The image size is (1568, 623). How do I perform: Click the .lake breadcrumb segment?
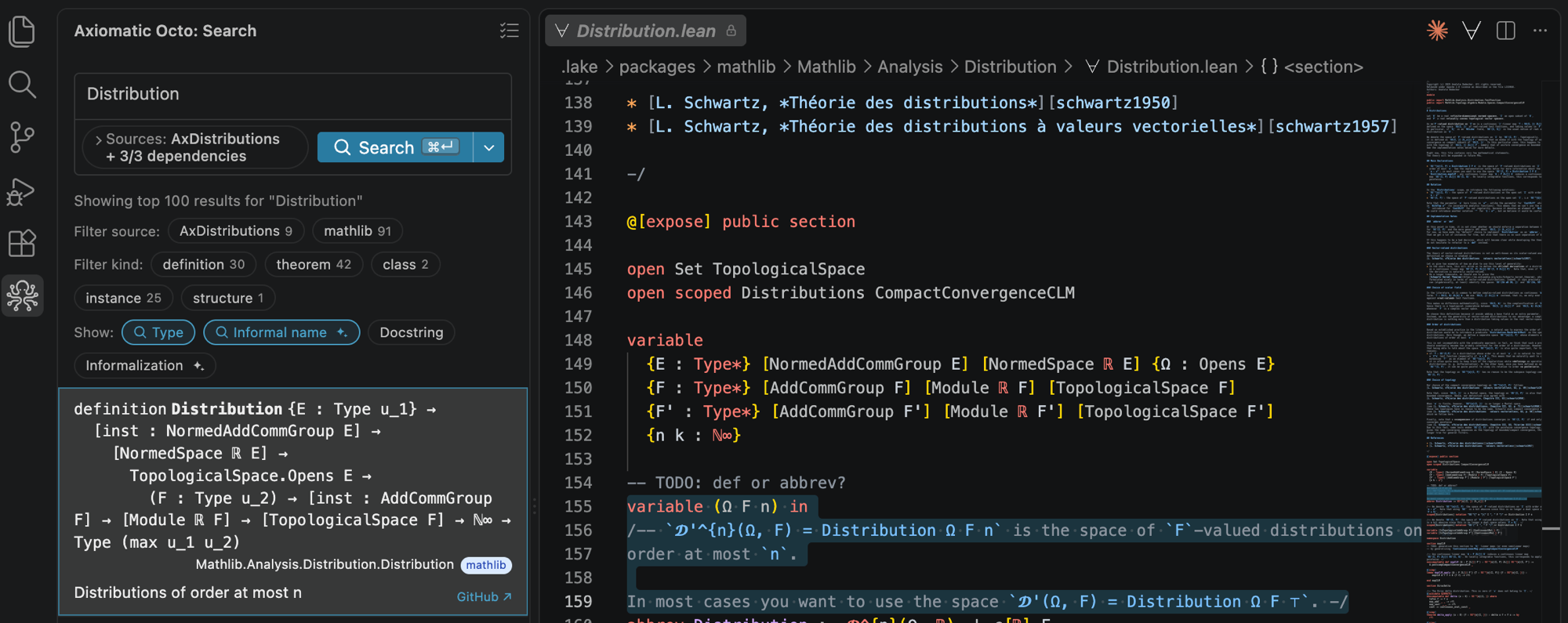[579, 67]
